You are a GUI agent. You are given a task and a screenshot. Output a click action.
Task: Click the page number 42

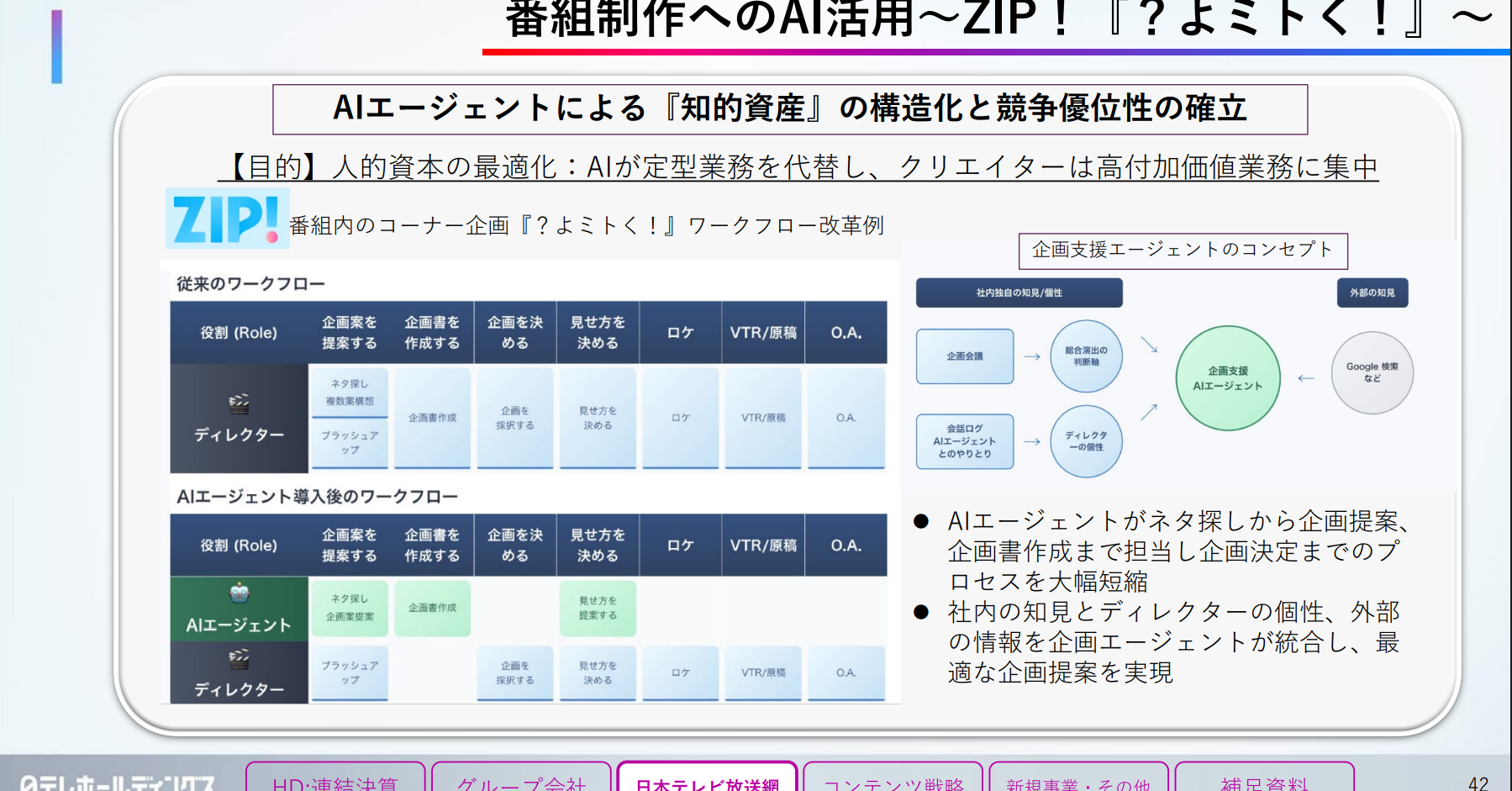click(1478, 783)
